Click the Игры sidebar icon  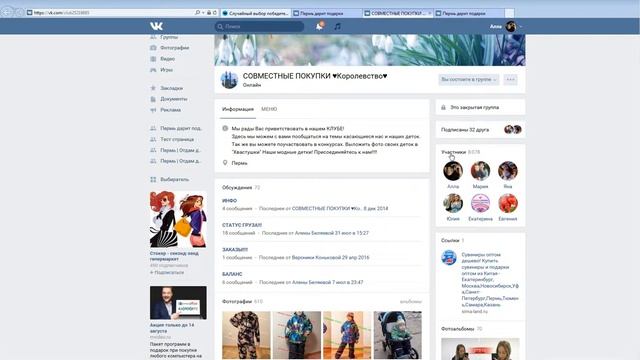[x=153, y=70]
